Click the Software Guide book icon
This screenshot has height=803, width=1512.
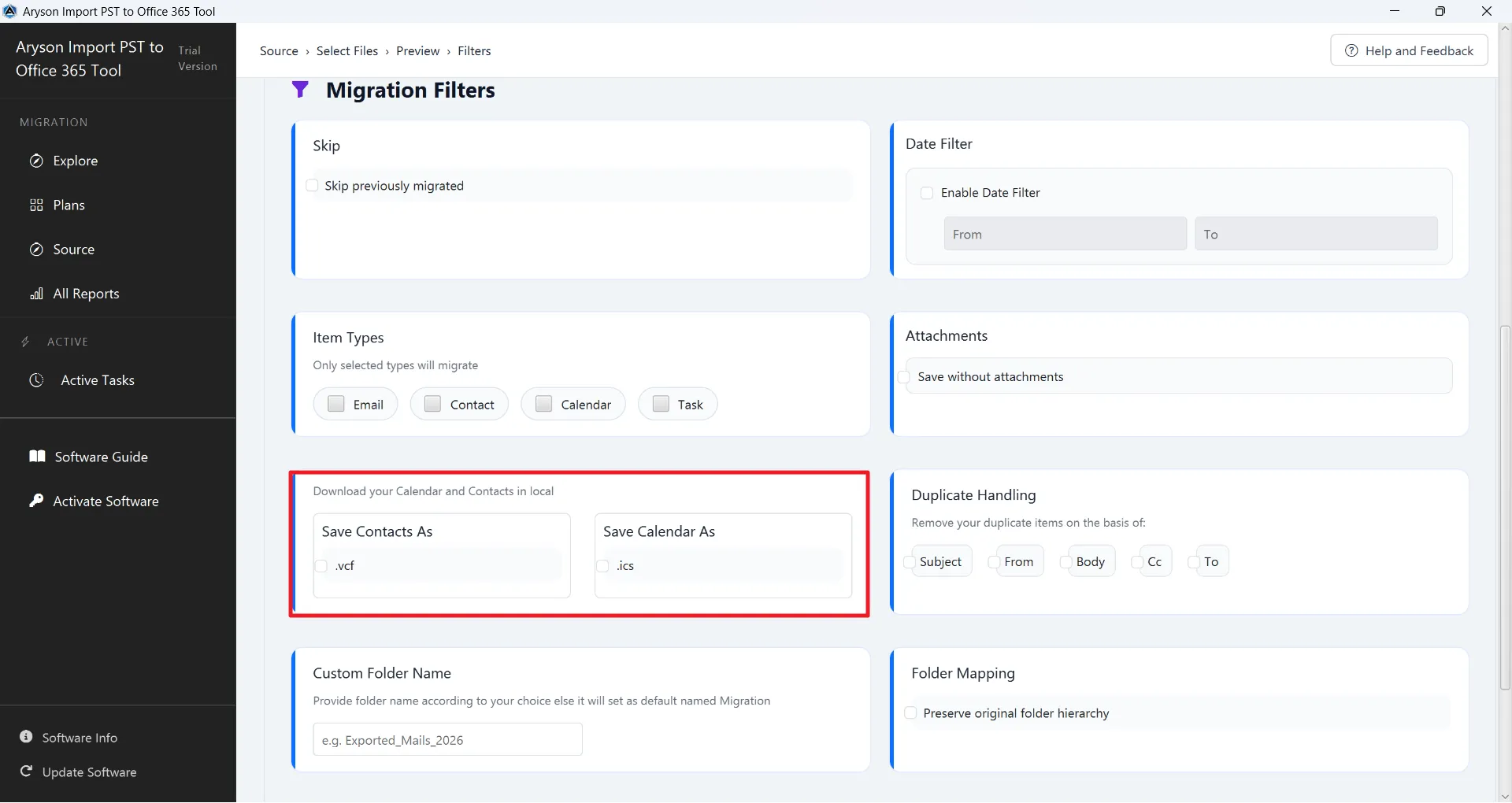pos(37,457)
